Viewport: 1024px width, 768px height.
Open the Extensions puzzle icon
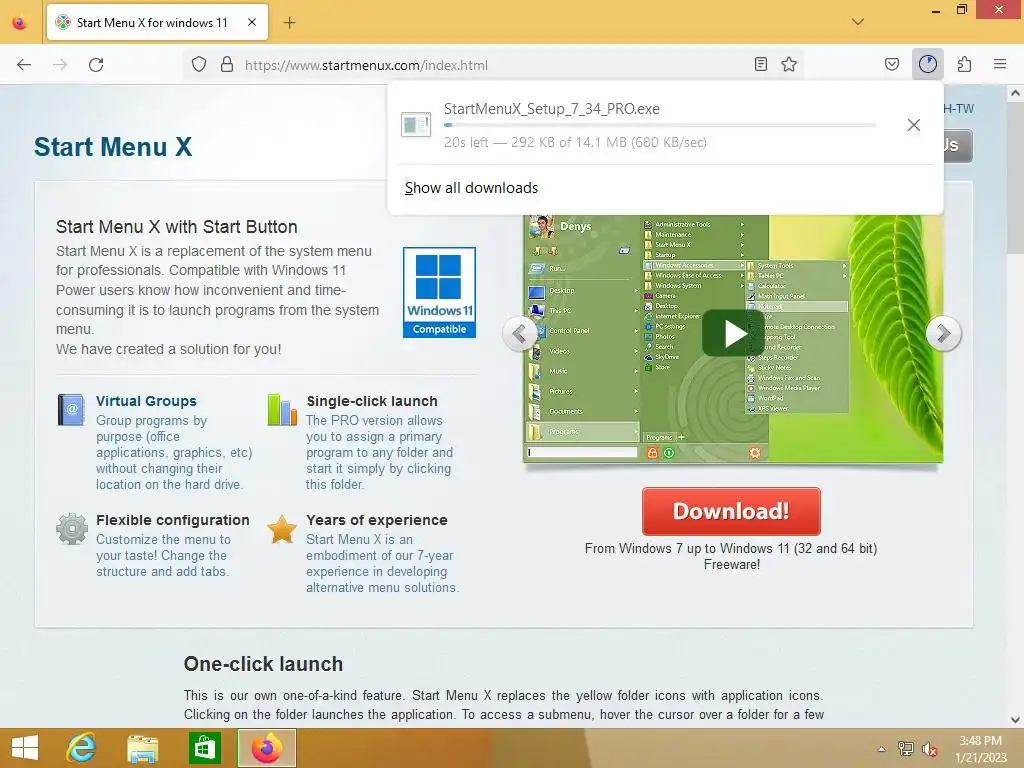click(964, 64)
